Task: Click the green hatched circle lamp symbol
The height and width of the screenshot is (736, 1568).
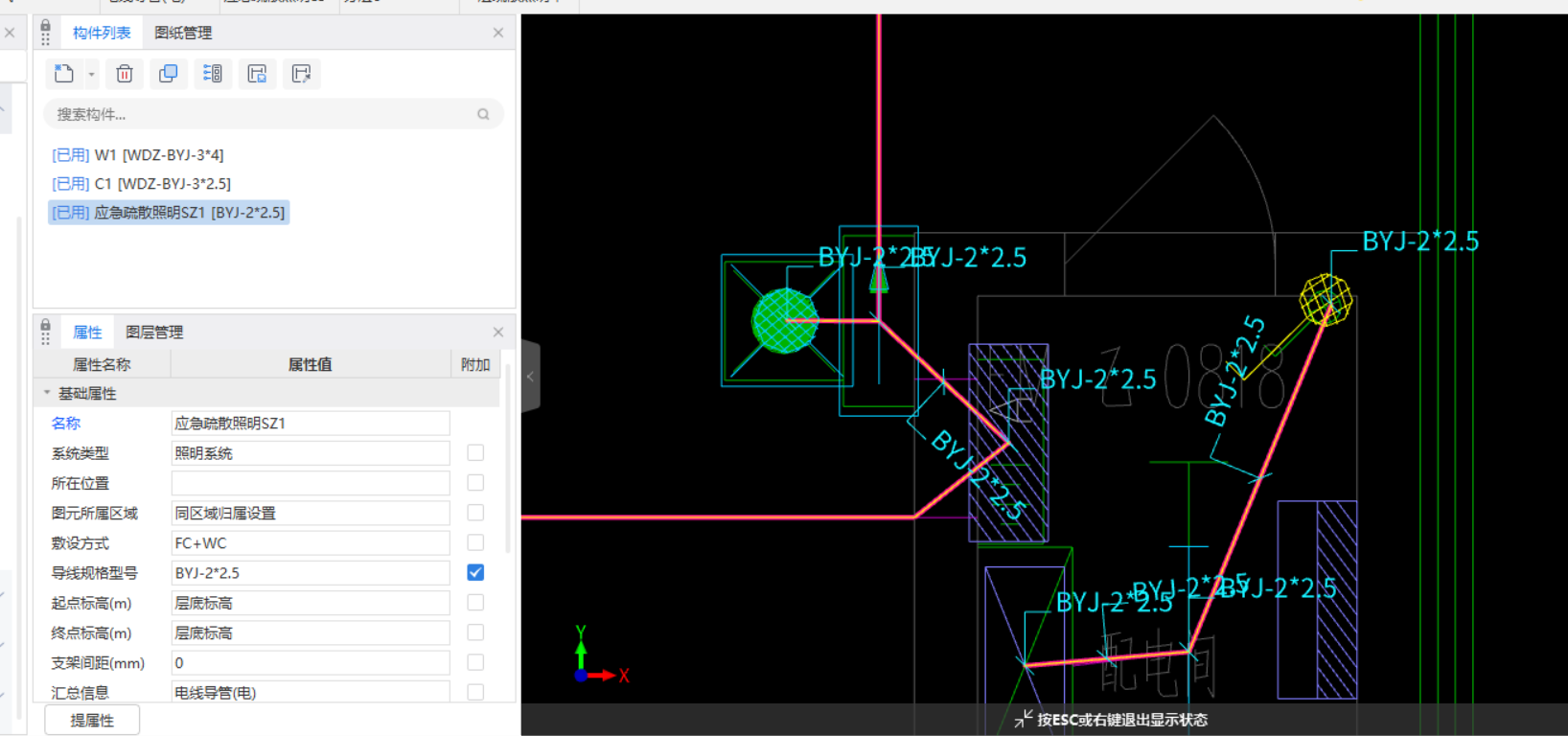Action: click(x=785, y=321)
